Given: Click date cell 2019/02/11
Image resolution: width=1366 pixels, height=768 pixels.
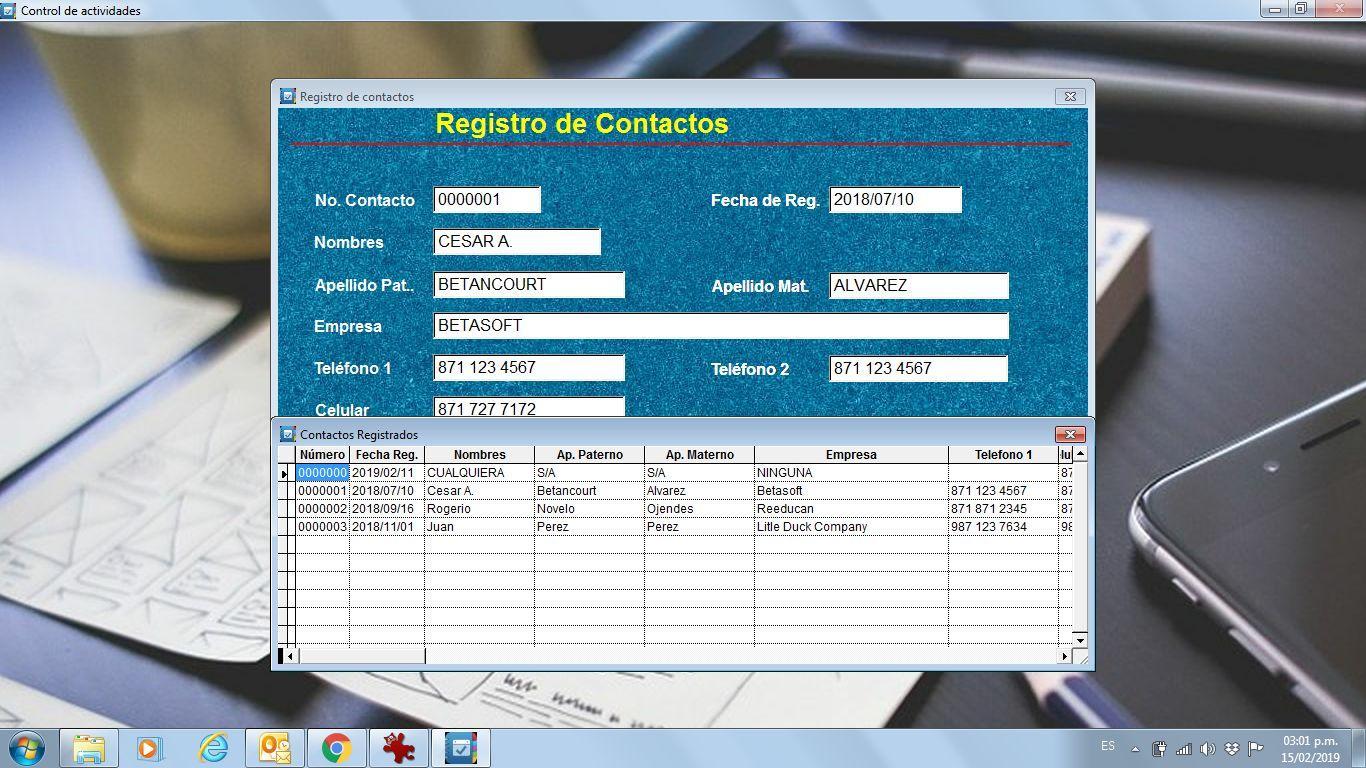Looking at the screenshot, I should 387,473.
